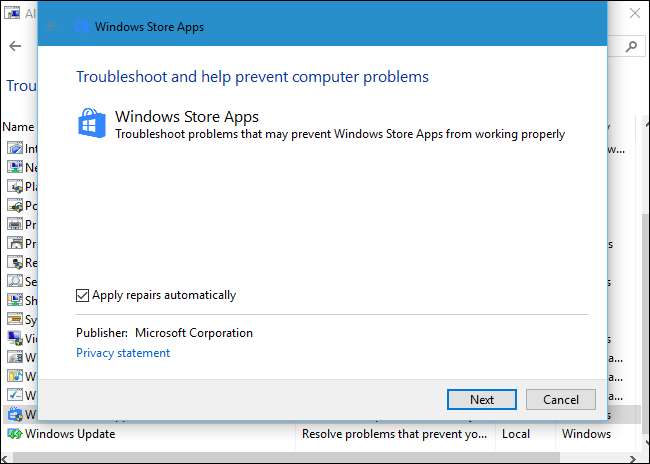This screenshot has height=464, width=650.
Task: Click the small icon in the dialog title bar
Action: tap(81, 26)
